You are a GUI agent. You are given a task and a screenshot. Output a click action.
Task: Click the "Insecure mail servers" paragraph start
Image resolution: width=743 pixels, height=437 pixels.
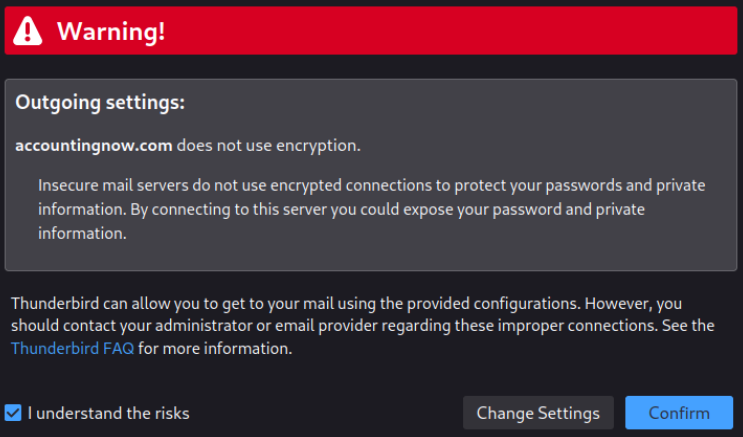tap(110, 185)
